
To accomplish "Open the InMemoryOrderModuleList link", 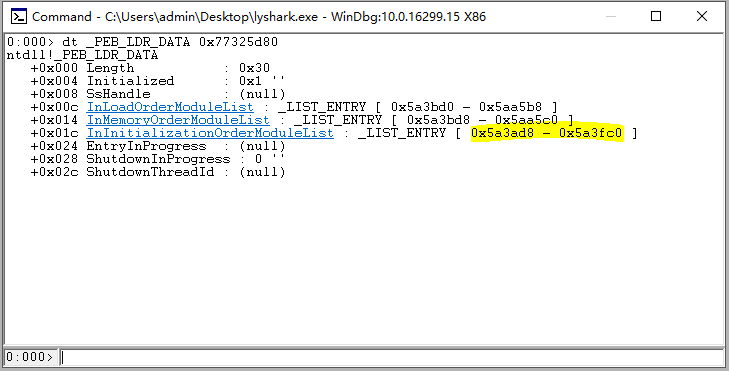I will [x=178, y=120].
